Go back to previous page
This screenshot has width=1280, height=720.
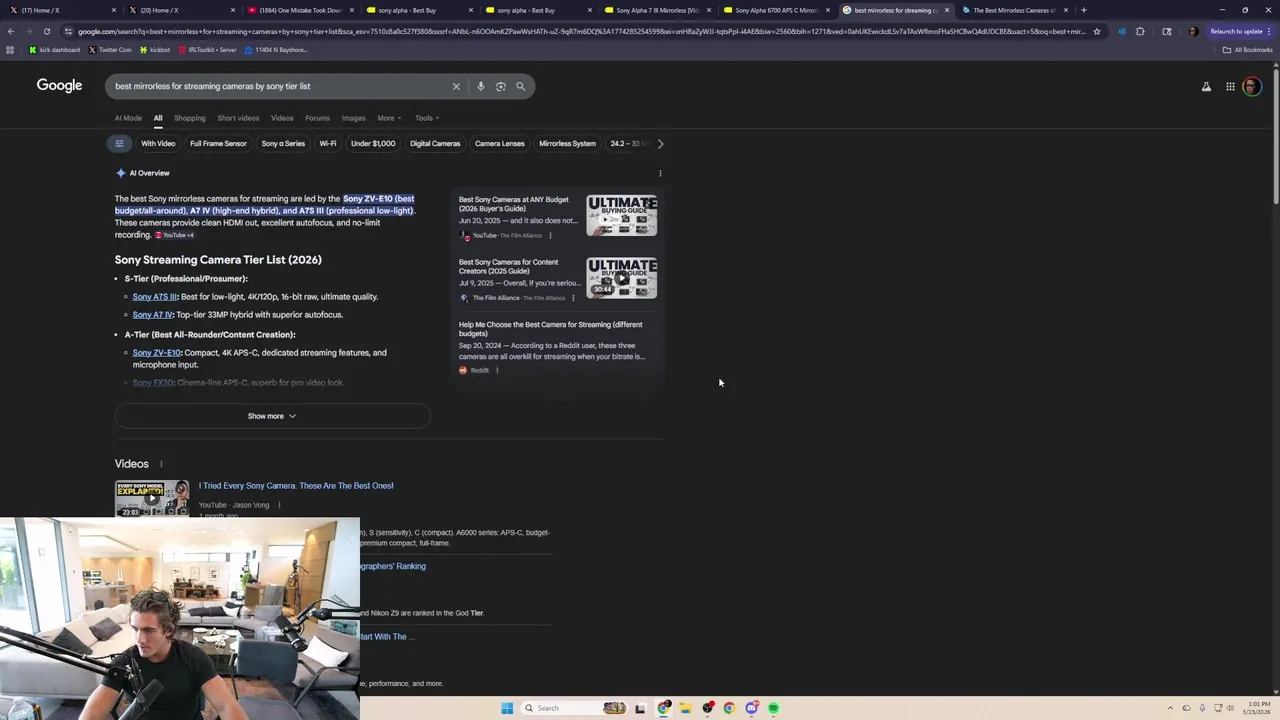pos(10,31)
